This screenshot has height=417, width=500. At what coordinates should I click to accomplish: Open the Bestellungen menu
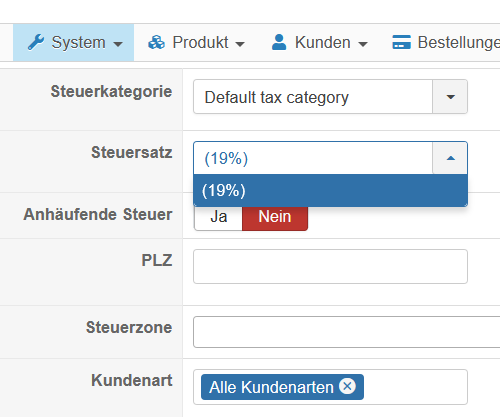(x=446, y=42)
